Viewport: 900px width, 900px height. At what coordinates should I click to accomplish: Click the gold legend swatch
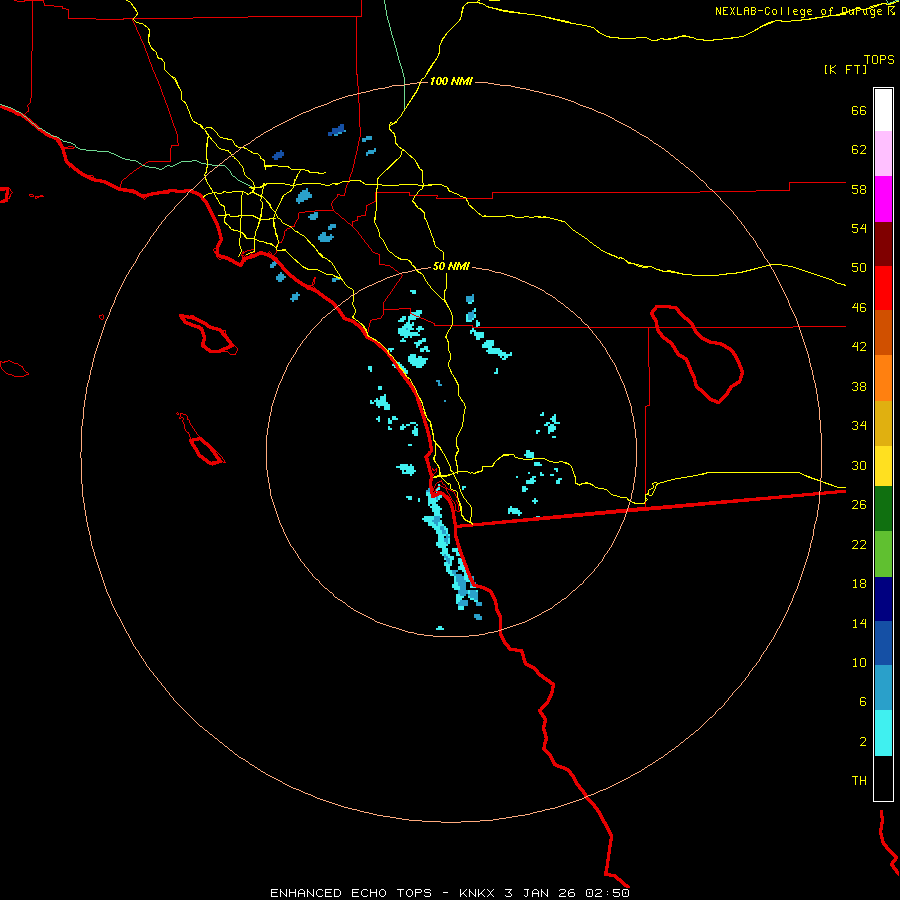tap(883, 423)
